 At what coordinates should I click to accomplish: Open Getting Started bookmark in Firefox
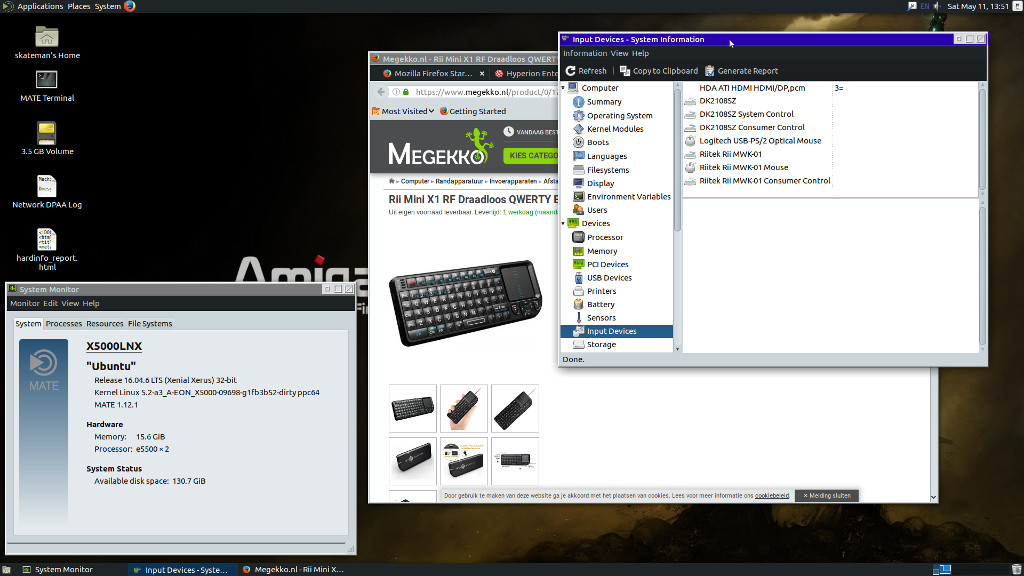click(473, 112)
